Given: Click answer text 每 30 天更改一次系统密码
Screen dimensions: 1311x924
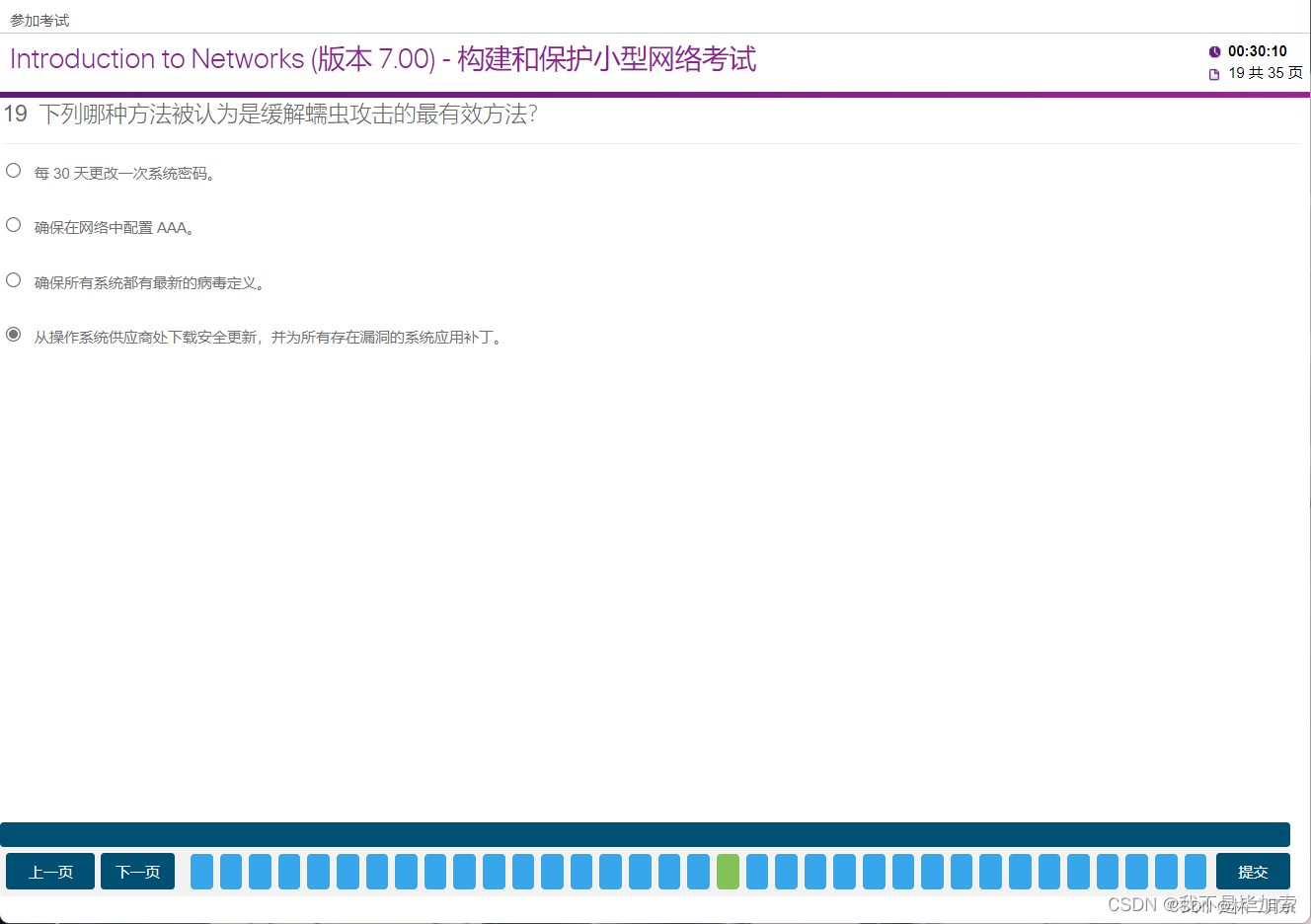Looking at the screenshot, I should tap(125, 174).
